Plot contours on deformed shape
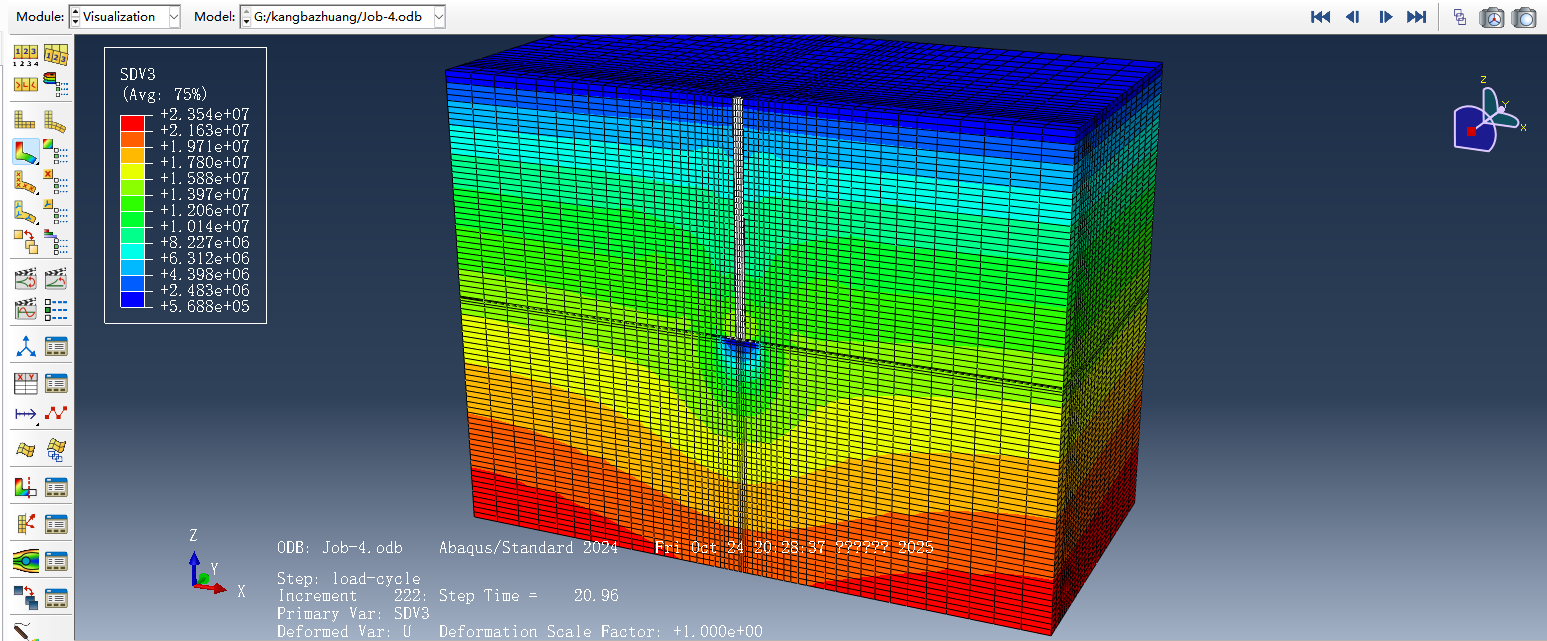 point(25,151)
